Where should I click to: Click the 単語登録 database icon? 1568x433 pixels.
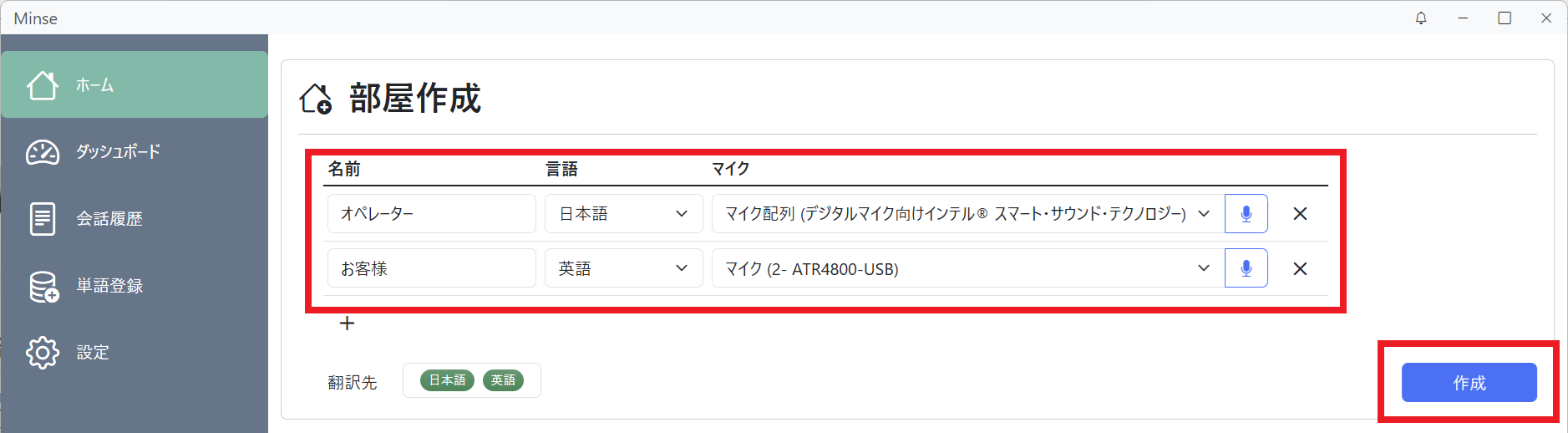(x=43, y=286)
